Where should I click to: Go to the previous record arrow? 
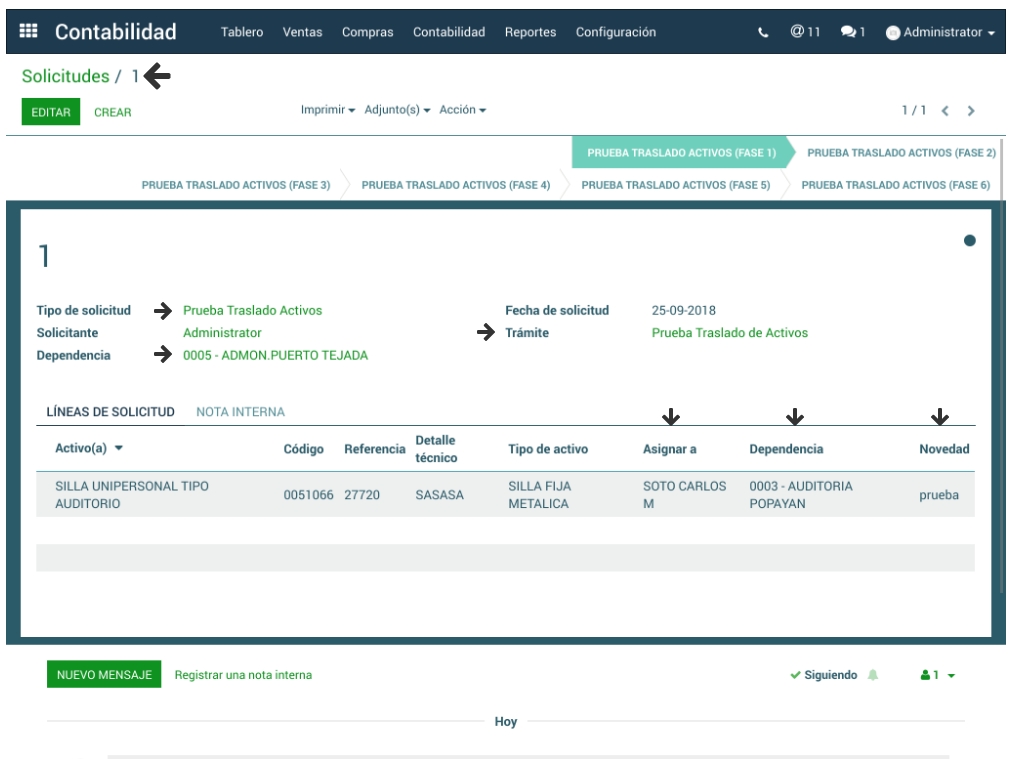click(945, 111)
